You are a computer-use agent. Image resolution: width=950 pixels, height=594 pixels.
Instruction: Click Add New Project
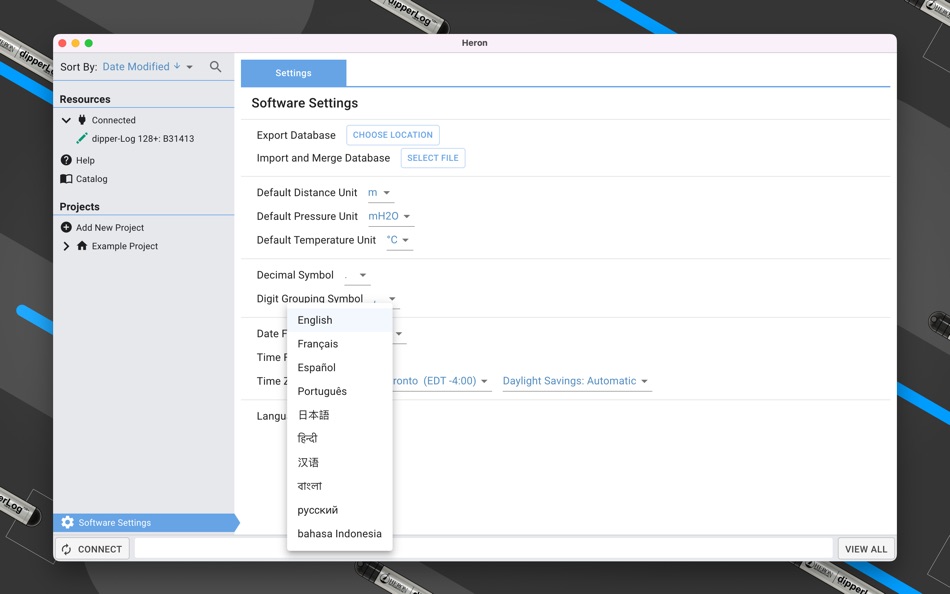pos(110,227)
